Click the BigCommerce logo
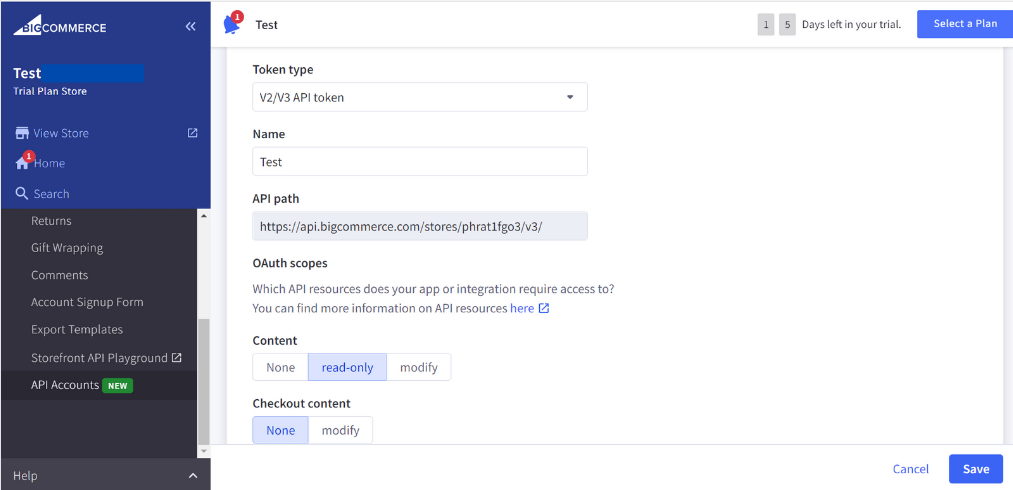Screen dimensions: 1013x490 point(60,27)
